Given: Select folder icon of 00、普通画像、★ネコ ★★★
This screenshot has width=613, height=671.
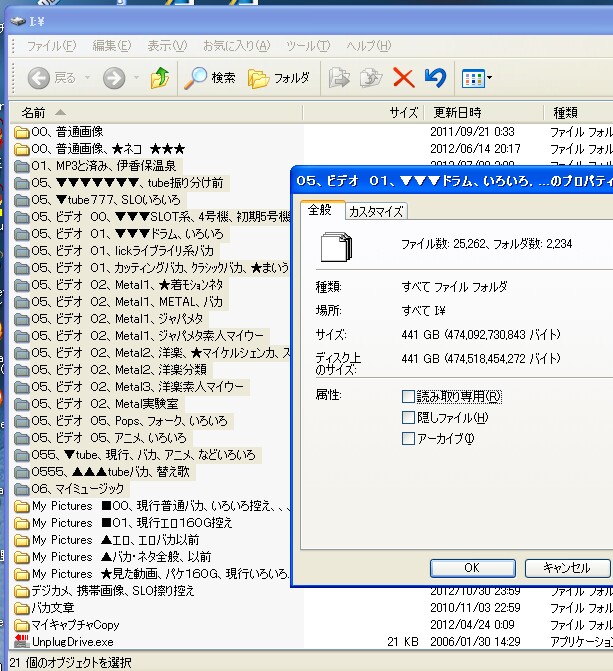Looking at the screenshot, I should [x=21, y=149].
